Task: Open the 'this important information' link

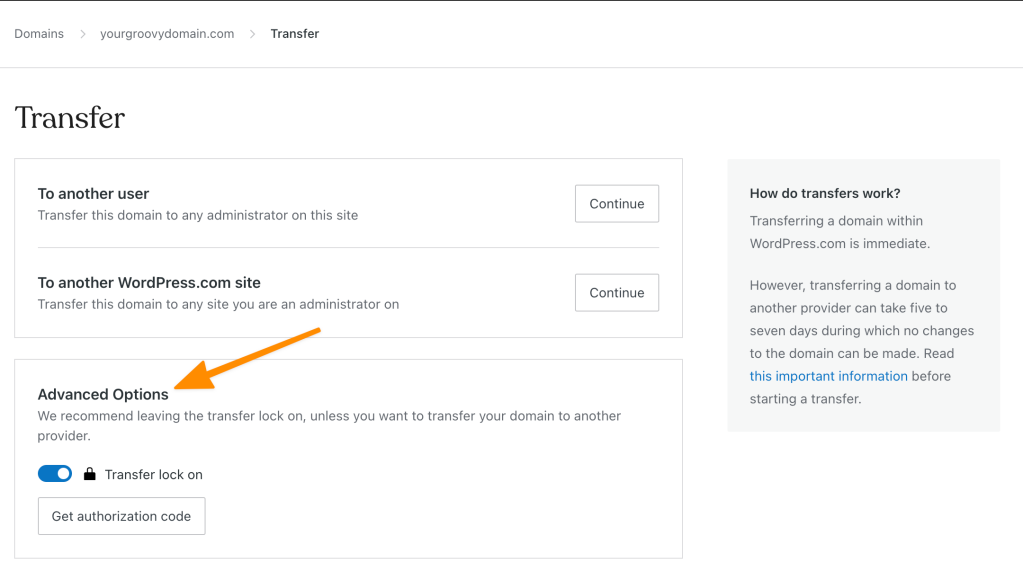Action: [828, 376]
